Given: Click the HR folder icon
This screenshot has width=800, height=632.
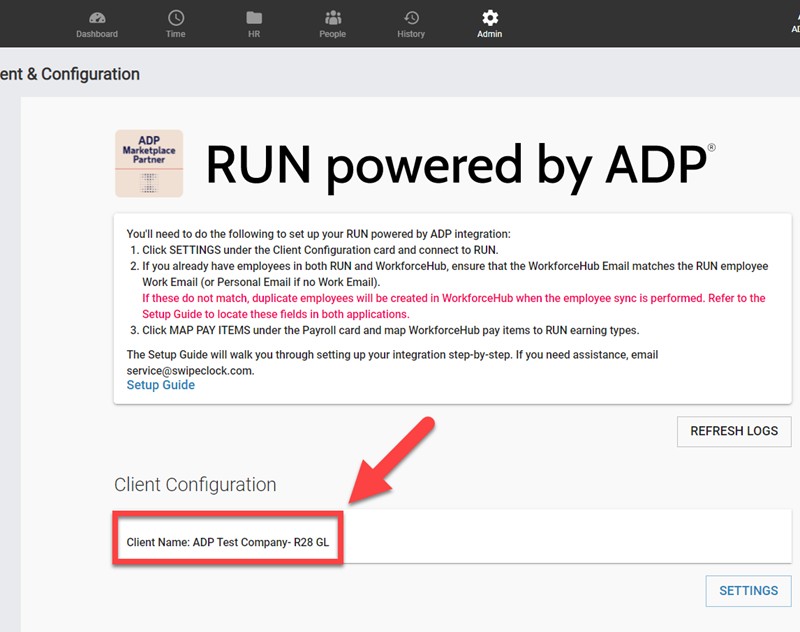Looking at the screenshot, I should point(253,18).
